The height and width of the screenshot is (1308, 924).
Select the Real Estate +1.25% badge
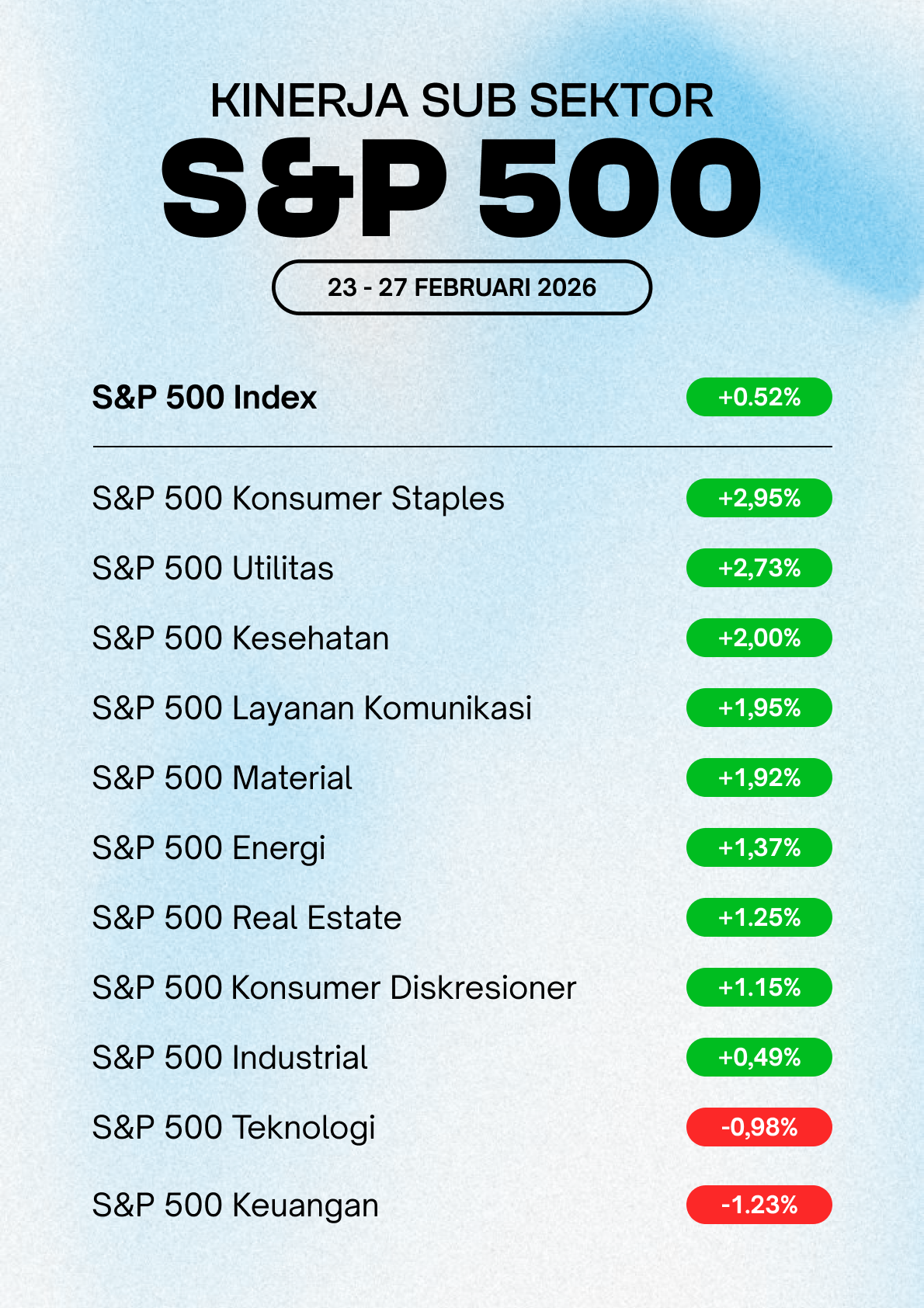[x=759, y=917]
